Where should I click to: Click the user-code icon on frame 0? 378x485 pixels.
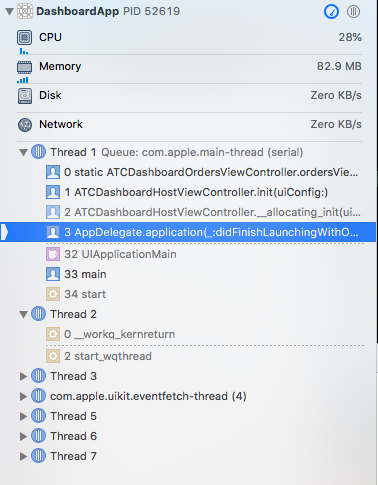[53, 172]
